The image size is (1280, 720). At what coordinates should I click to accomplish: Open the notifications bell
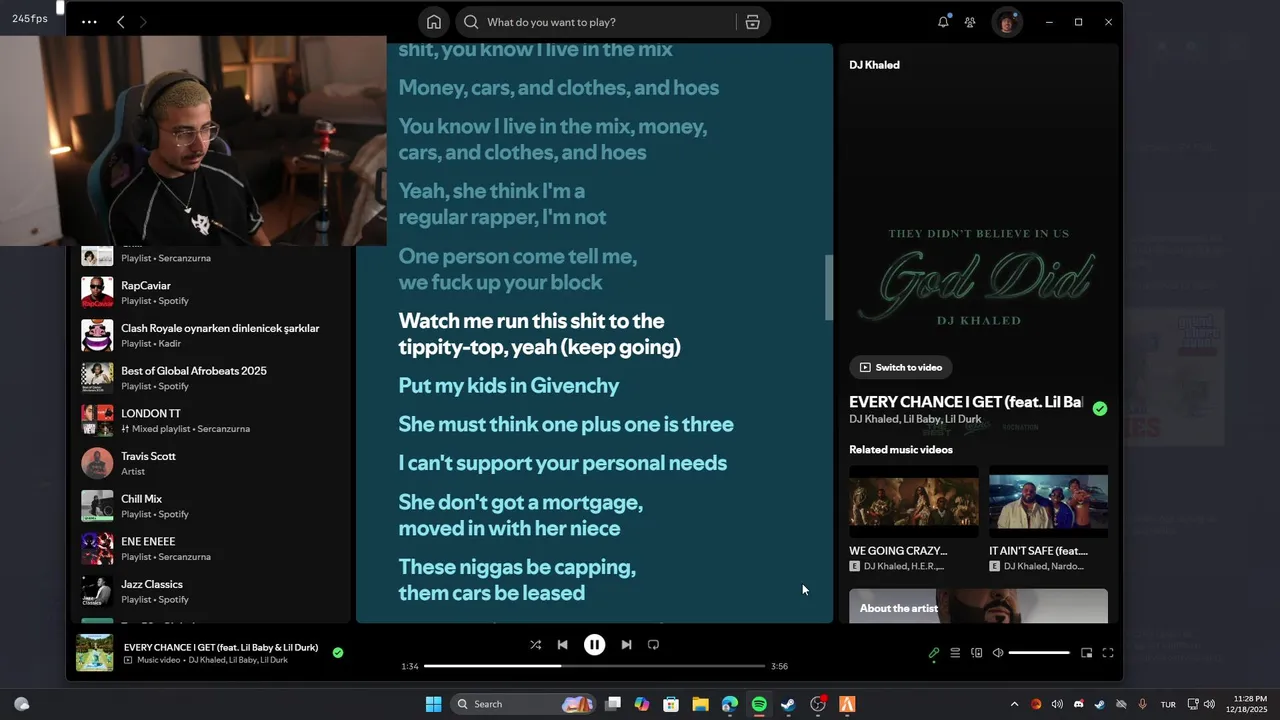coord(943,22)
